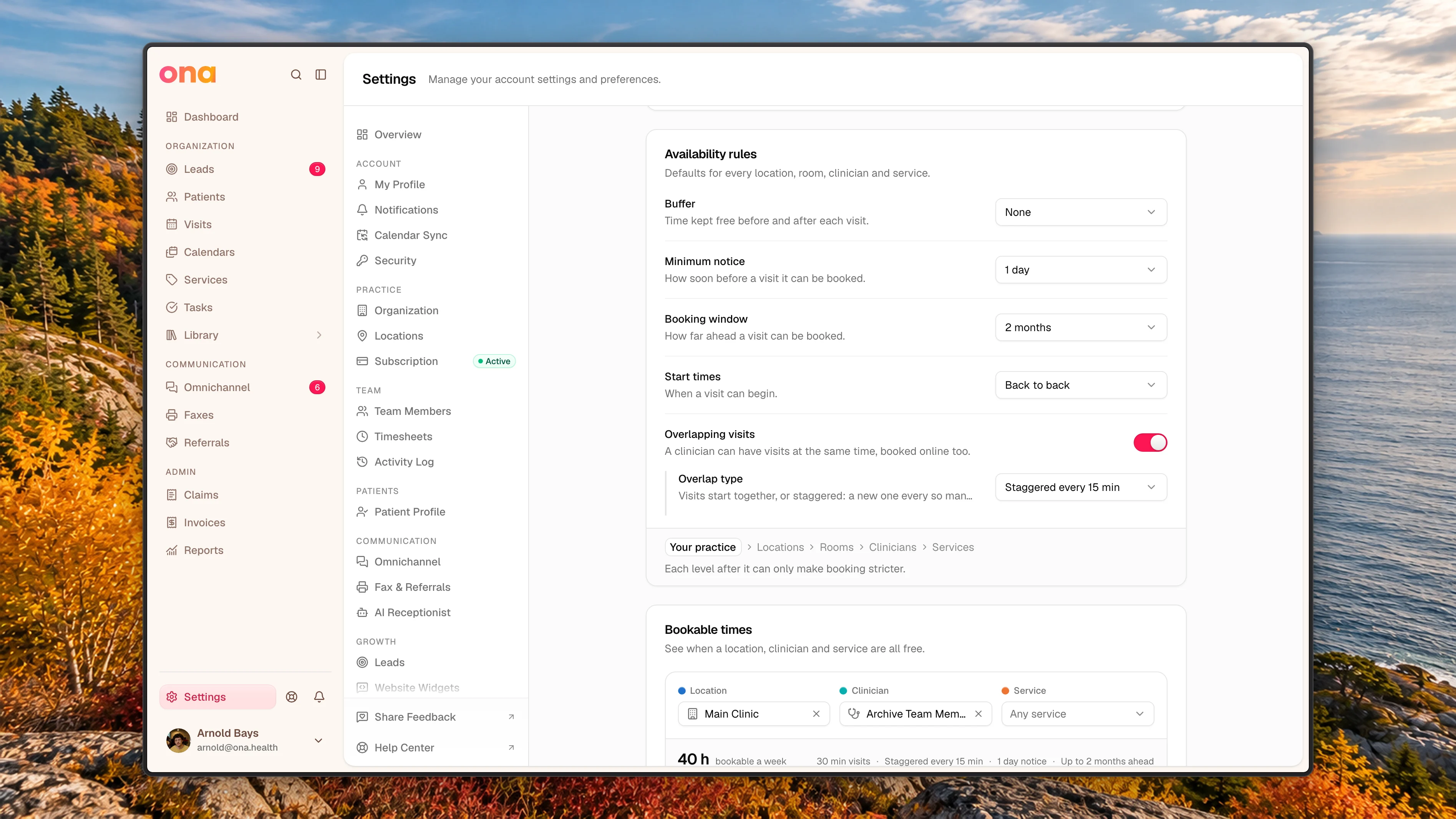
Task: Open Subscription settings marked Active
Action: coord(436,361)
